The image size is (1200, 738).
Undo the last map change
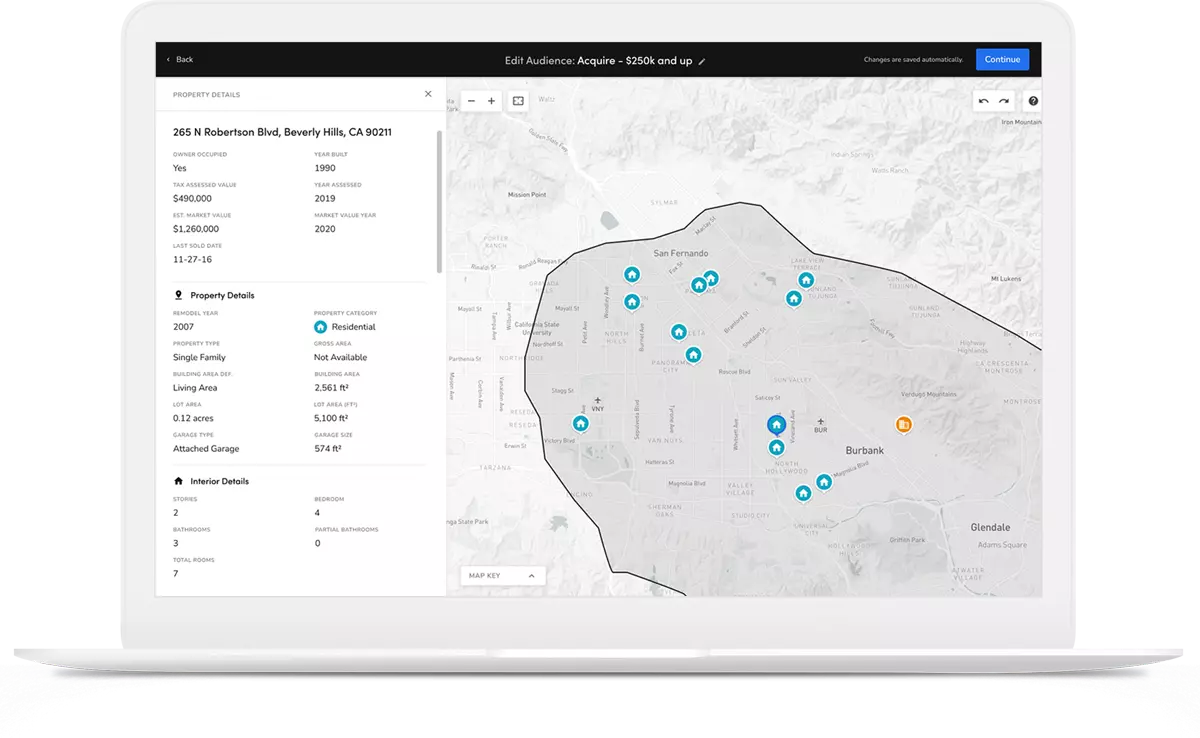[x=984, y=101]
